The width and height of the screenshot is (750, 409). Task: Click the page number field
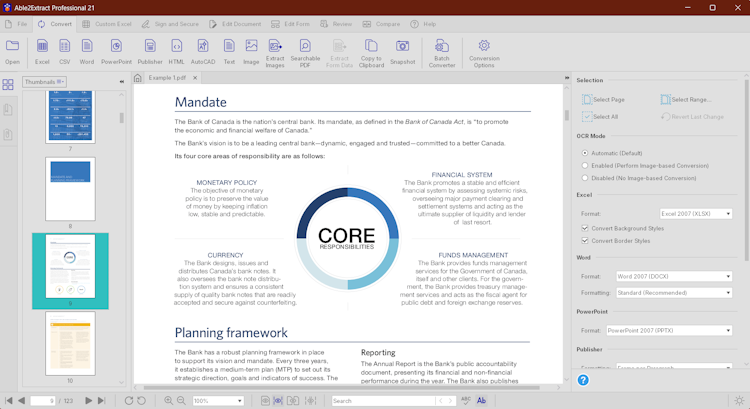[43, 401]
